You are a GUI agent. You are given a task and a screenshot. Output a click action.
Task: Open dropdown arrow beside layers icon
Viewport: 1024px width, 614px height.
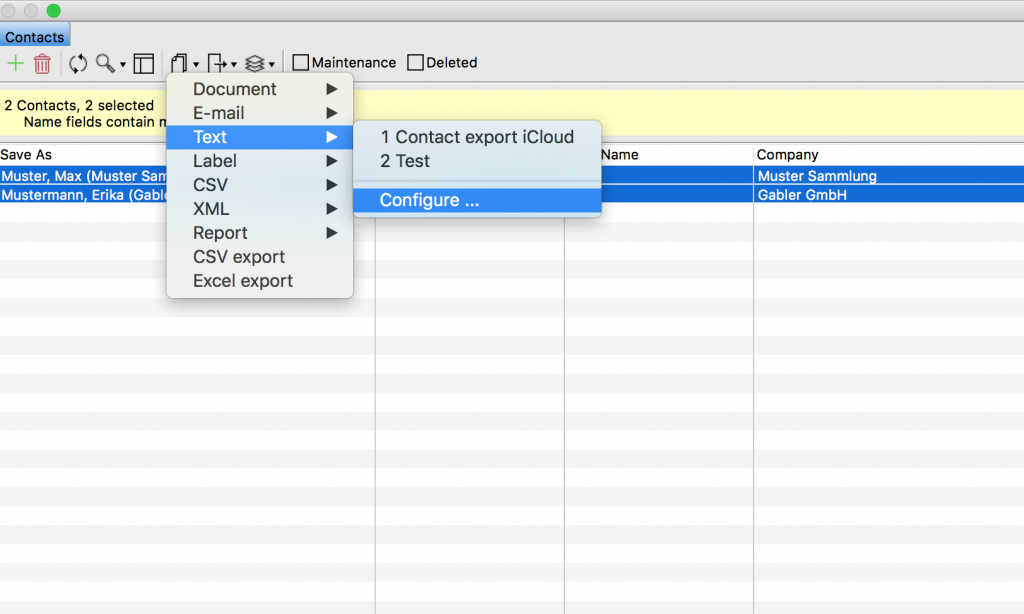[x=272, y=65]
